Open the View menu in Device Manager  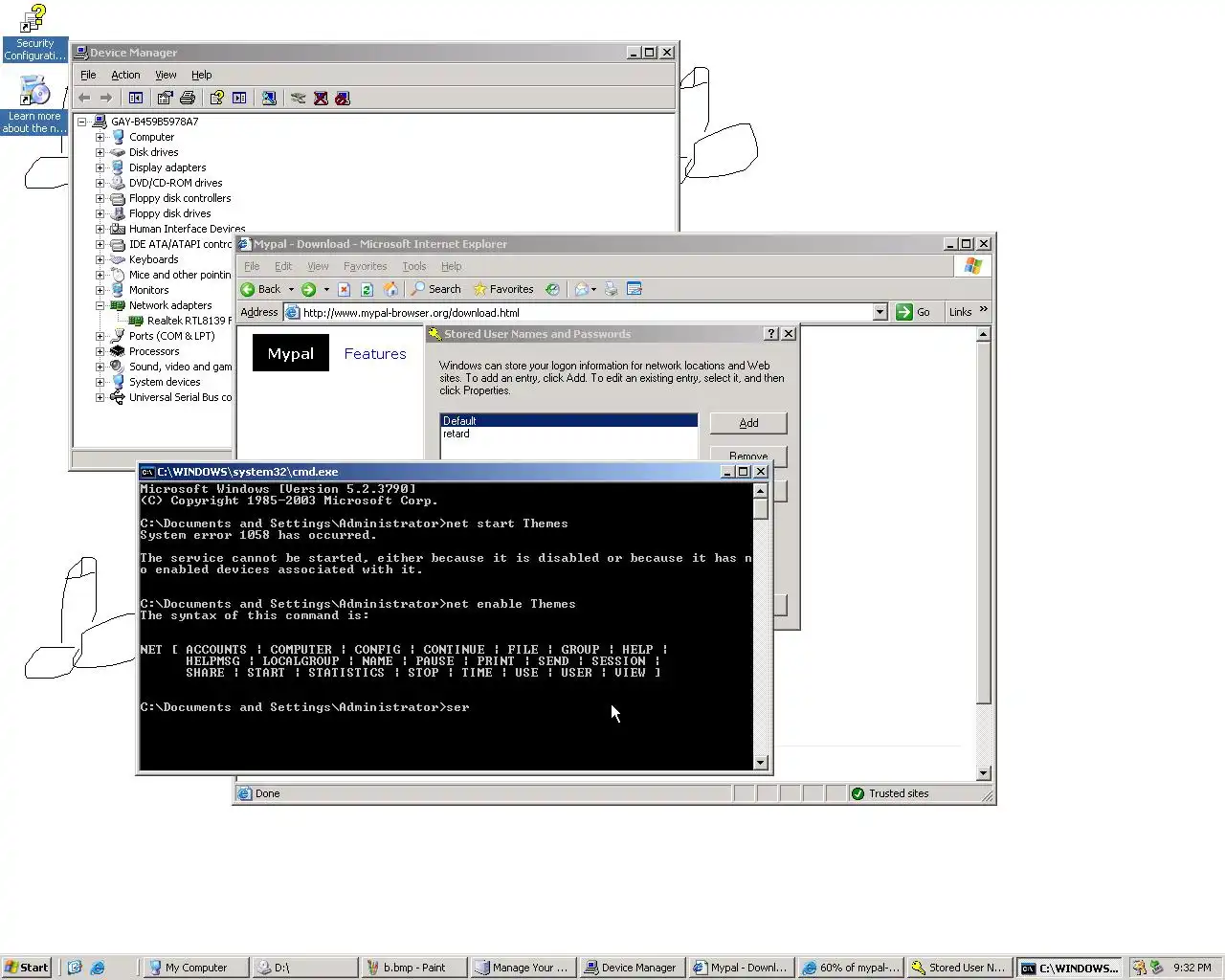coord(166,75)
